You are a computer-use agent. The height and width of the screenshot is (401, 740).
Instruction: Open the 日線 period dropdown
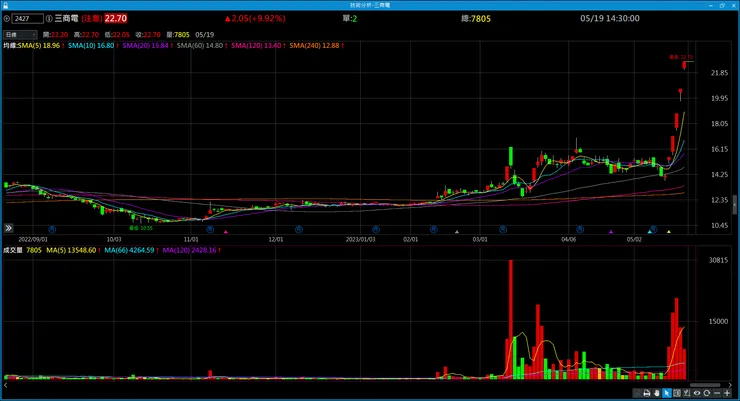click(20, 34)
